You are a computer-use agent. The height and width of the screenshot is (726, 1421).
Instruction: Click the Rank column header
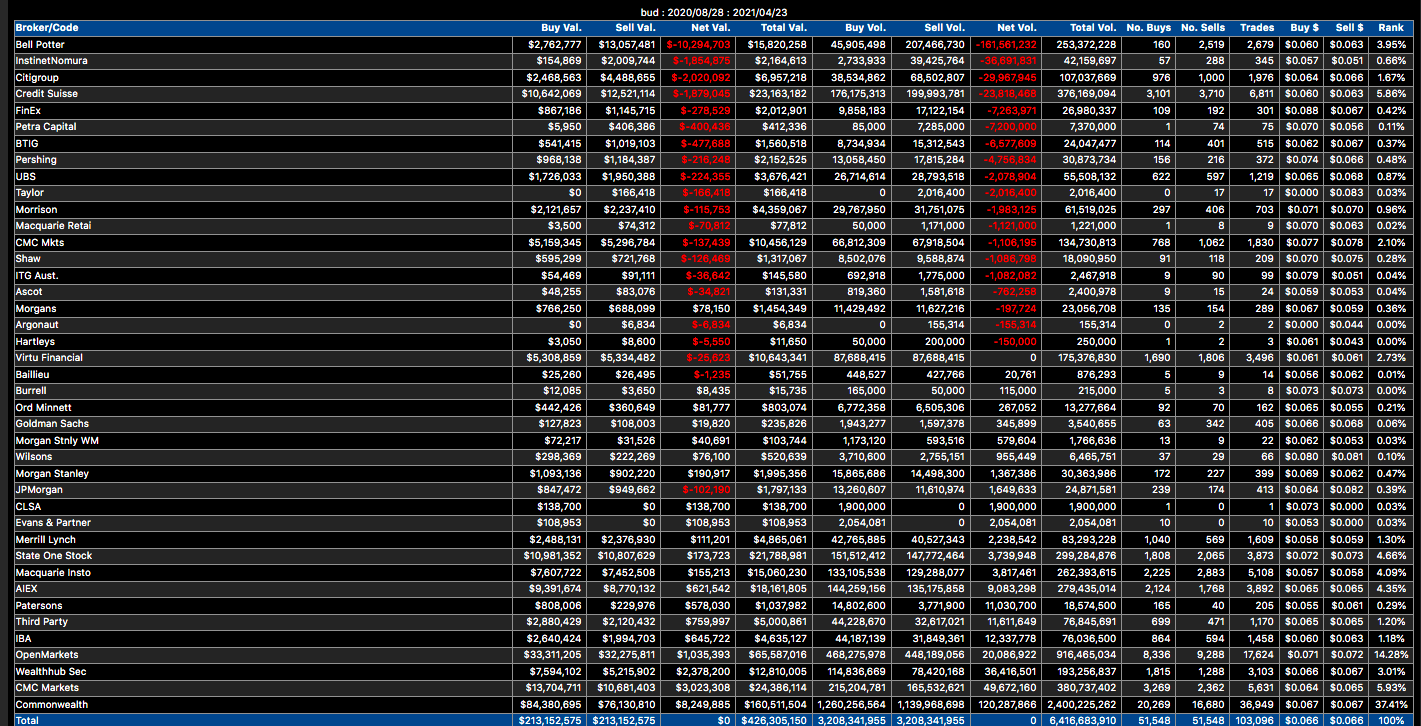(x=1391, y=28)
